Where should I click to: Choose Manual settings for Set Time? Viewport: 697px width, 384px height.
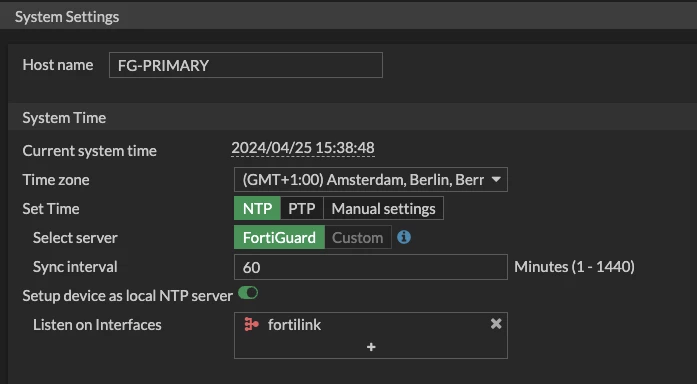point(383,208)
